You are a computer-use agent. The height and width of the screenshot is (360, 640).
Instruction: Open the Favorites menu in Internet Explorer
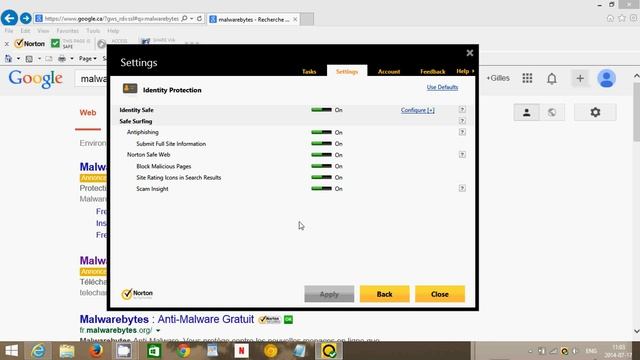tap(67, 31)
